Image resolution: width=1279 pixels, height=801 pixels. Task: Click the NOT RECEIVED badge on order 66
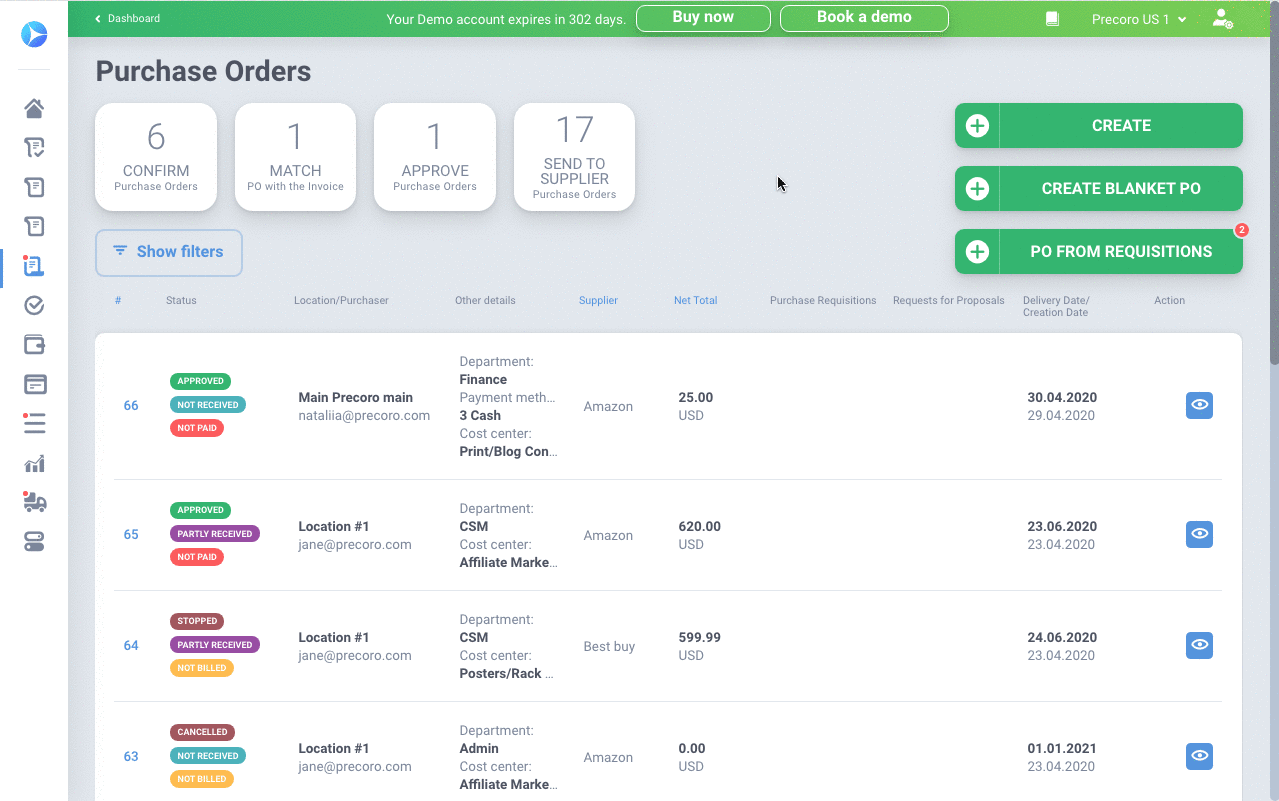(x=208, y=405)
